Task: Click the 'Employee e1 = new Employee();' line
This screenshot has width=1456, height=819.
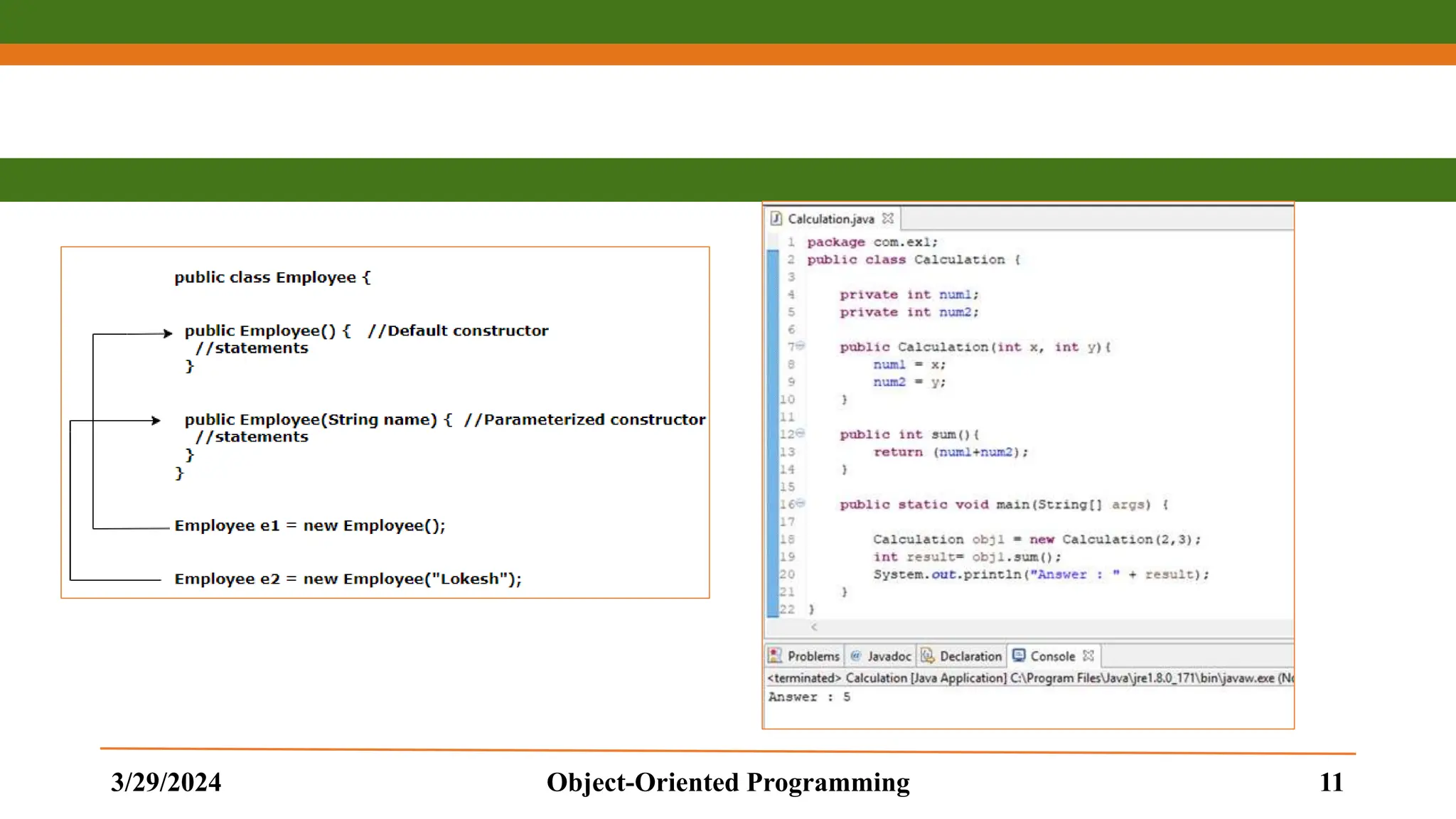Action: pyautogui.click(x=310, y=526)
